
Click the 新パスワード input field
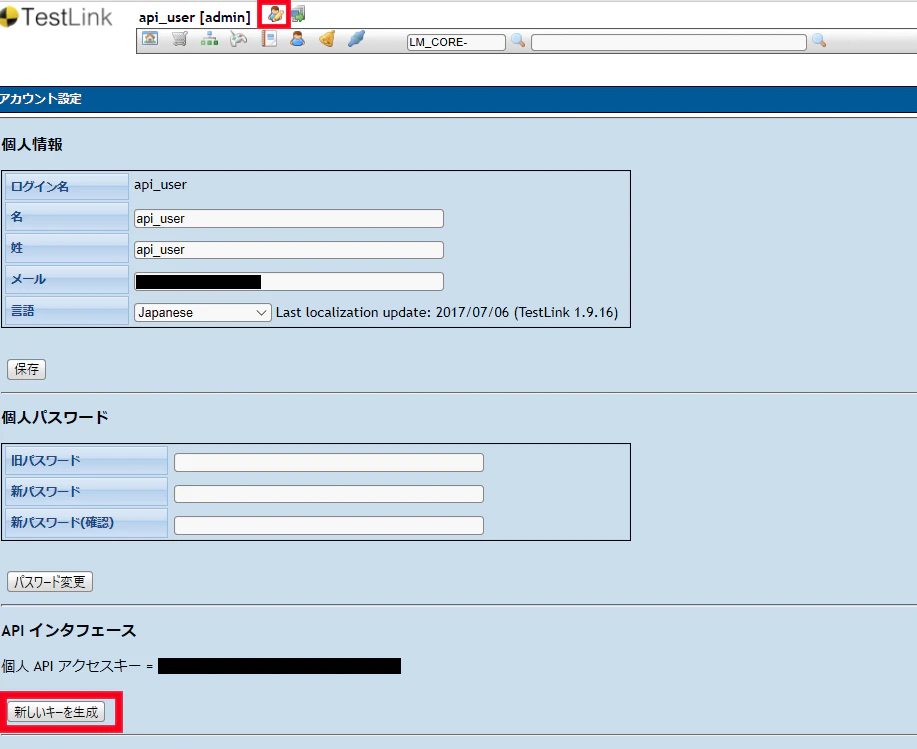pos(329,493)
